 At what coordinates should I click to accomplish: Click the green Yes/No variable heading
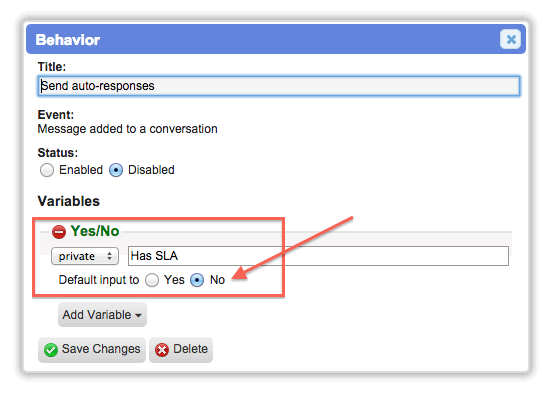click(95, 231)
